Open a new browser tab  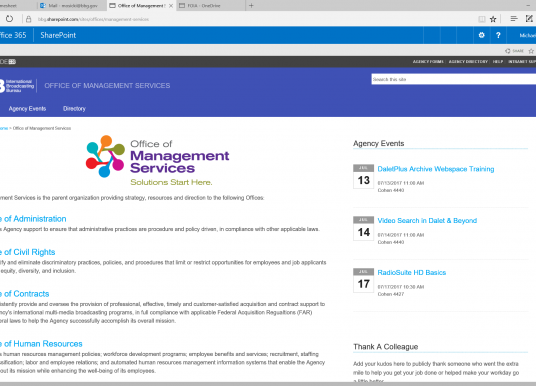(251, 5)
